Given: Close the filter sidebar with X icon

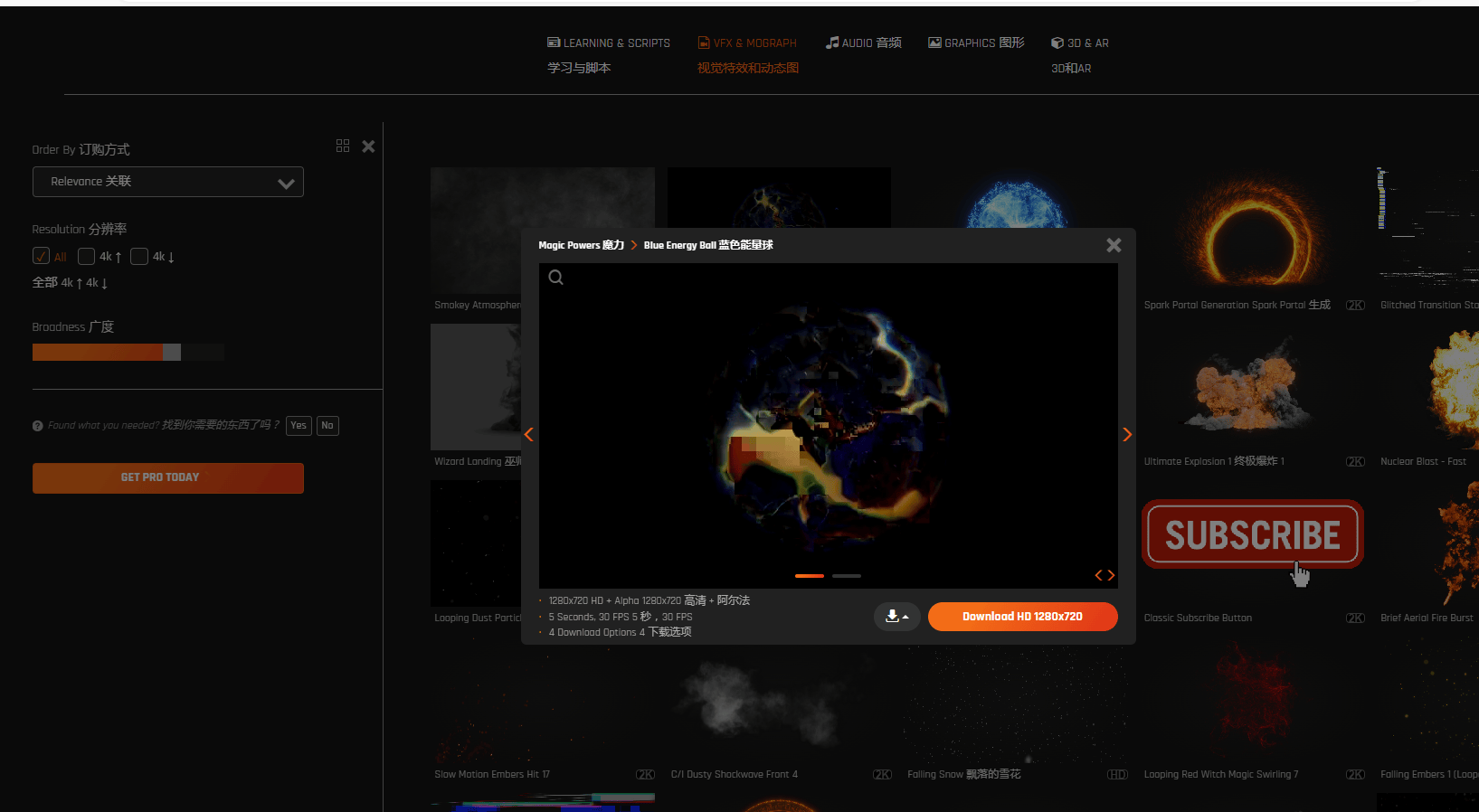Looking at the screenshot, I should [368, 146].
